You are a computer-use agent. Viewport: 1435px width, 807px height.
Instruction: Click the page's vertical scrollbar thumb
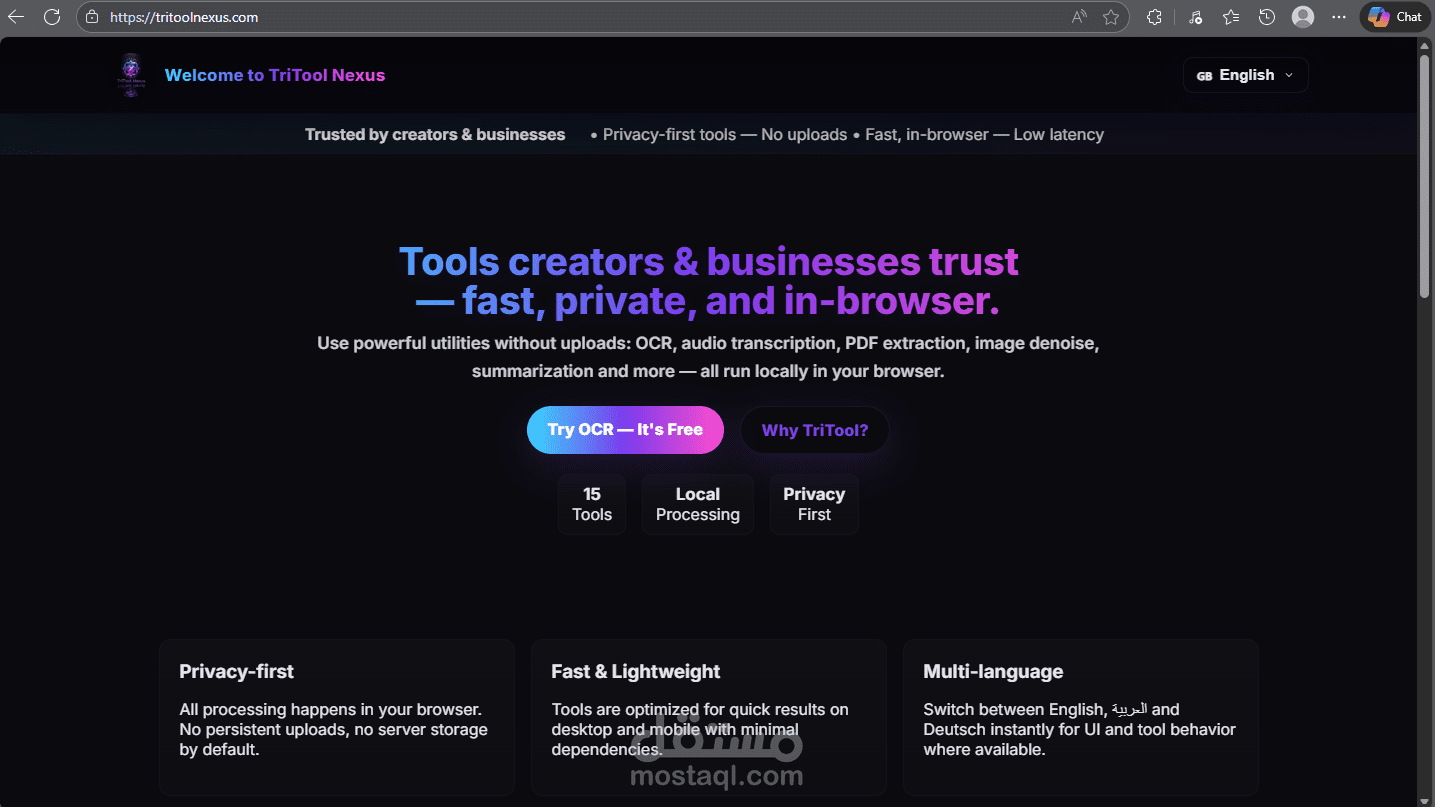1425,175
